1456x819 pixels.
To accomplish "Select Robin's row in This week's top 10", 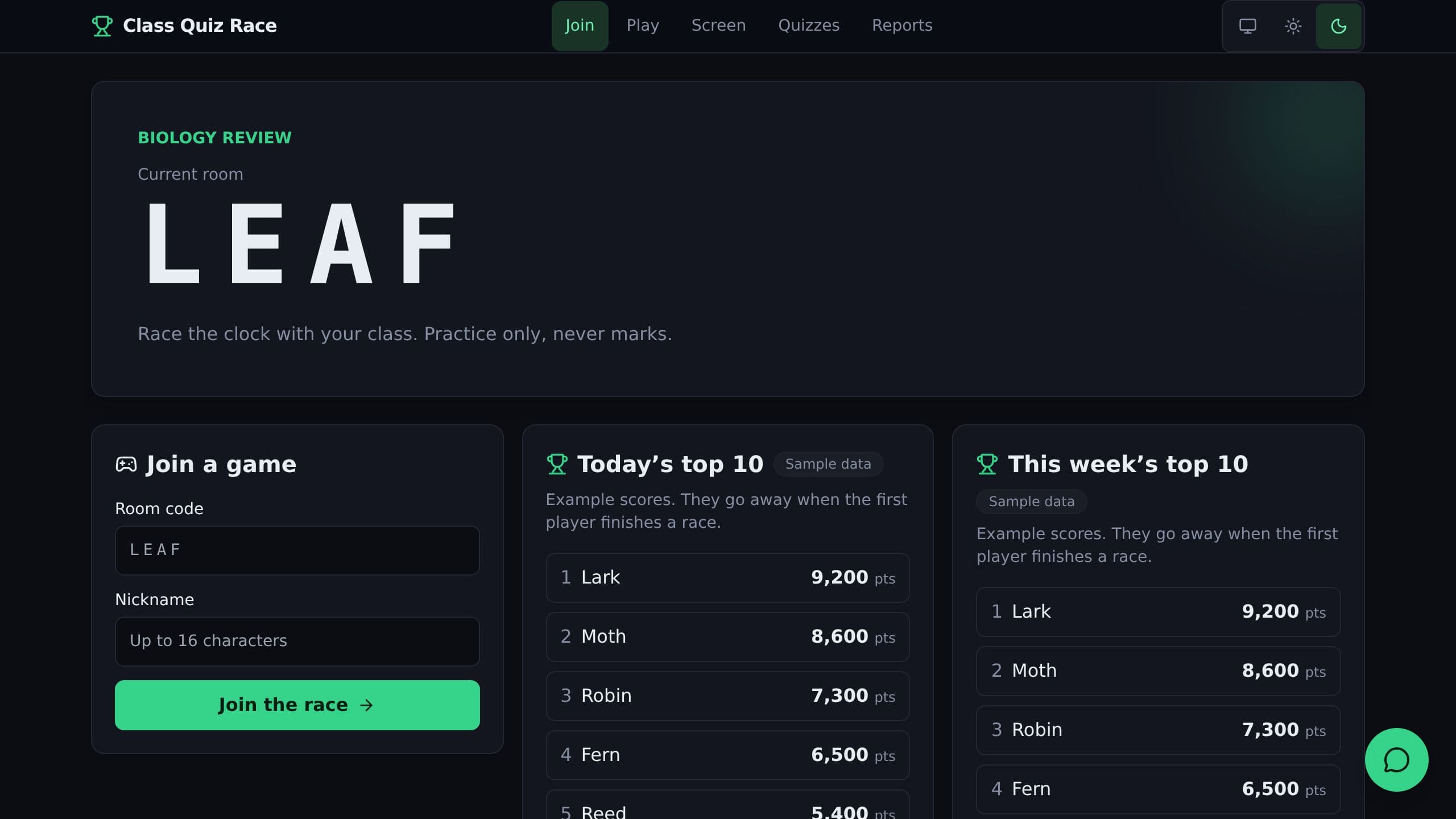I will coord(1158,730).
